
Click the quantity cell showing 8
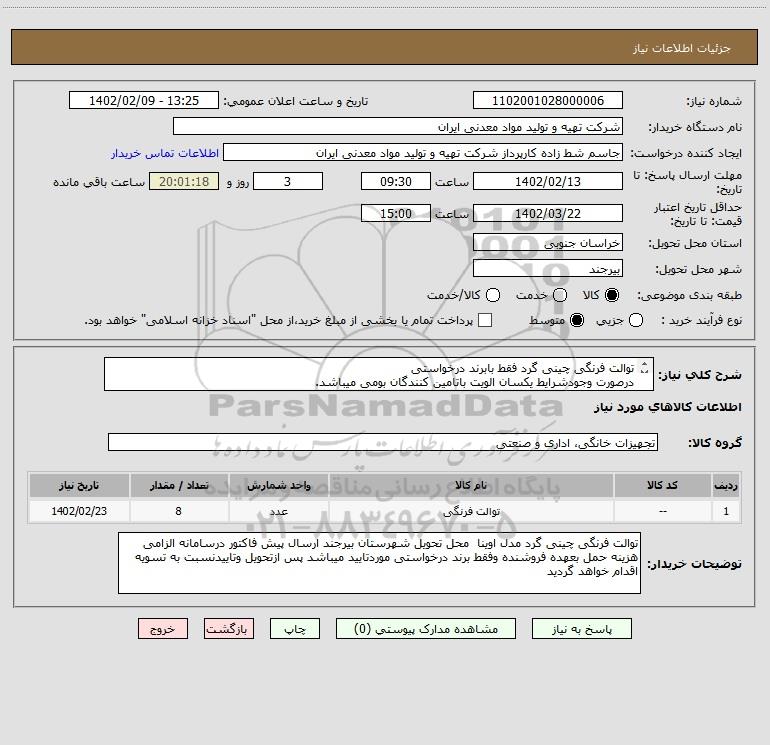click(x=179, y=511)
